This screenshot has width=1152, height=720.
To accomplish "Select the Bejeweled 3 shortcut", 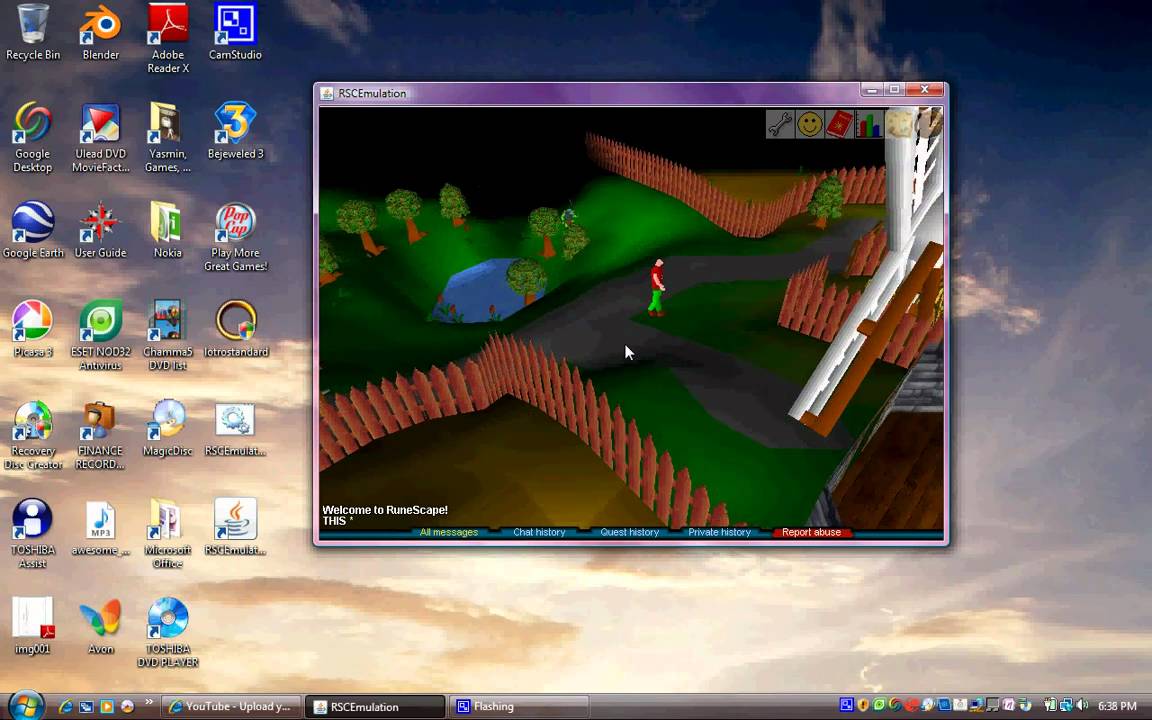I will coord(235,132).
